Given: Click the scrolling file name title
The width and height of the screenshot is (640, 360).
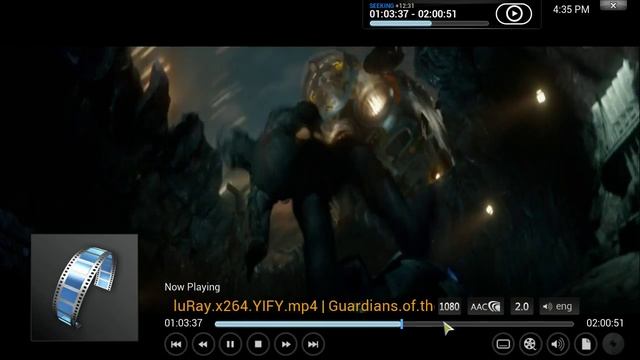Looking at the screenshot, I should tap(303, 306).
